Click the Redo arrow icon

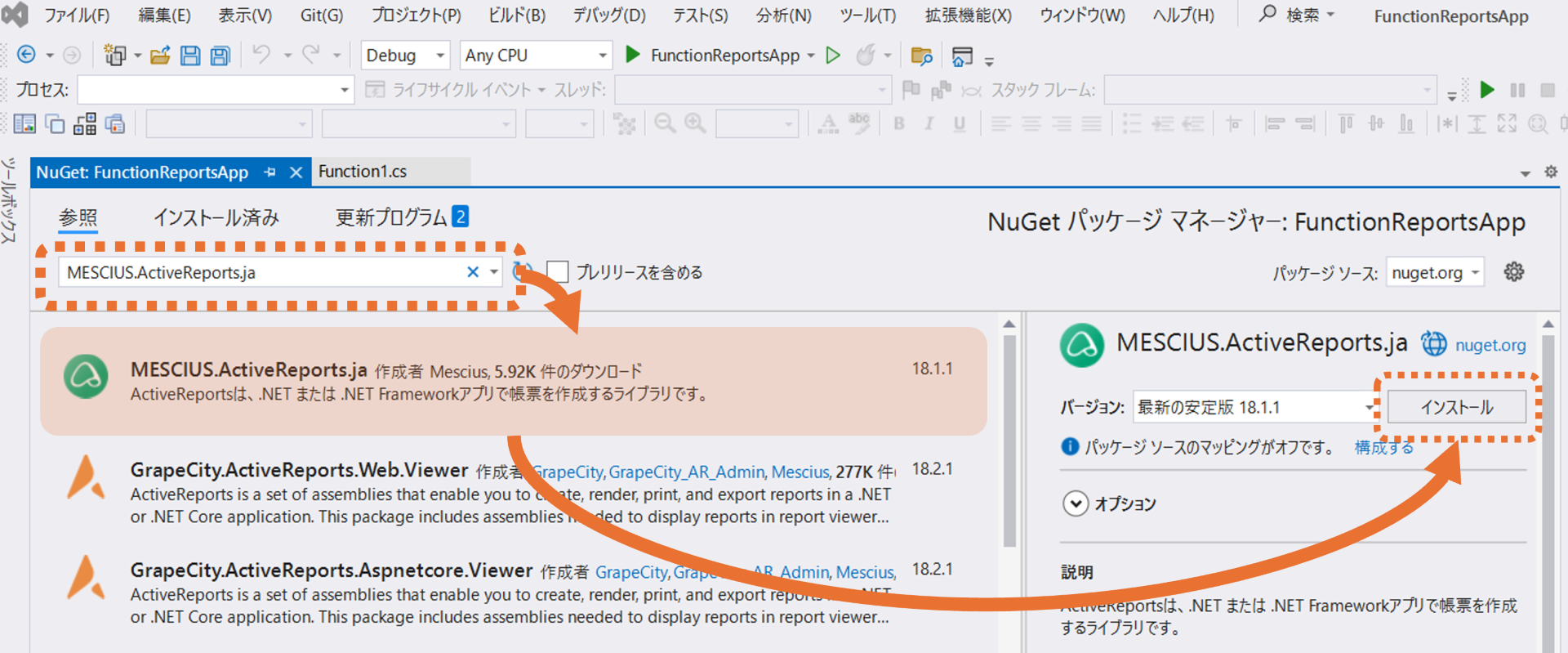(310, 55)
